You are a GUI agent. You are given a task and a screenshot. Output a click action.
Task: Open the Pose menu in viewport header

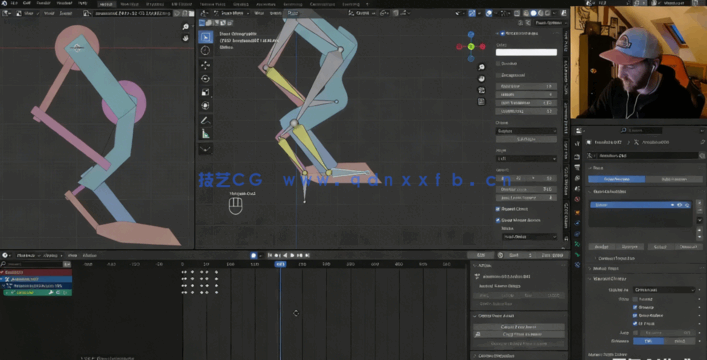click(x=293, y=13)
